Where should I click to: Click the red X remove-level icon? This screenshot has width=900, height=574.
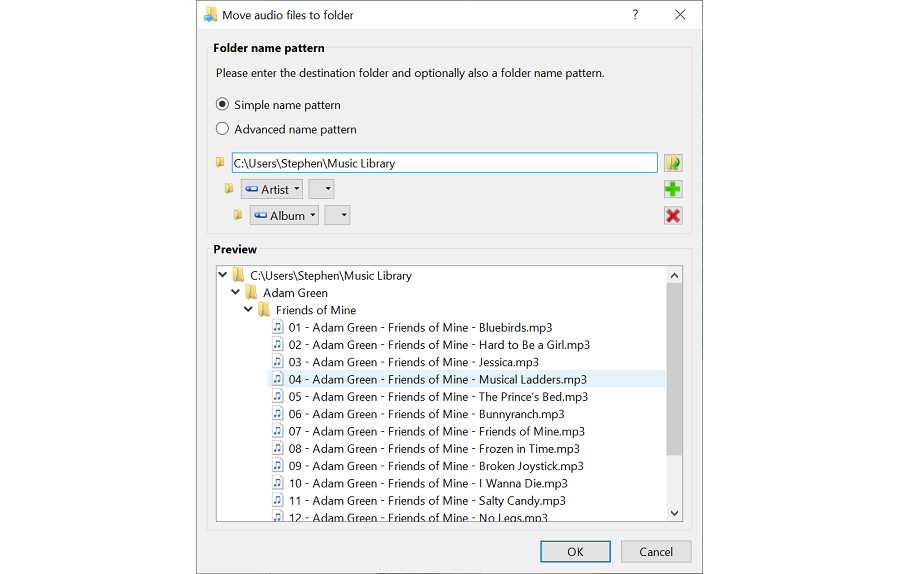coord(673,216)
